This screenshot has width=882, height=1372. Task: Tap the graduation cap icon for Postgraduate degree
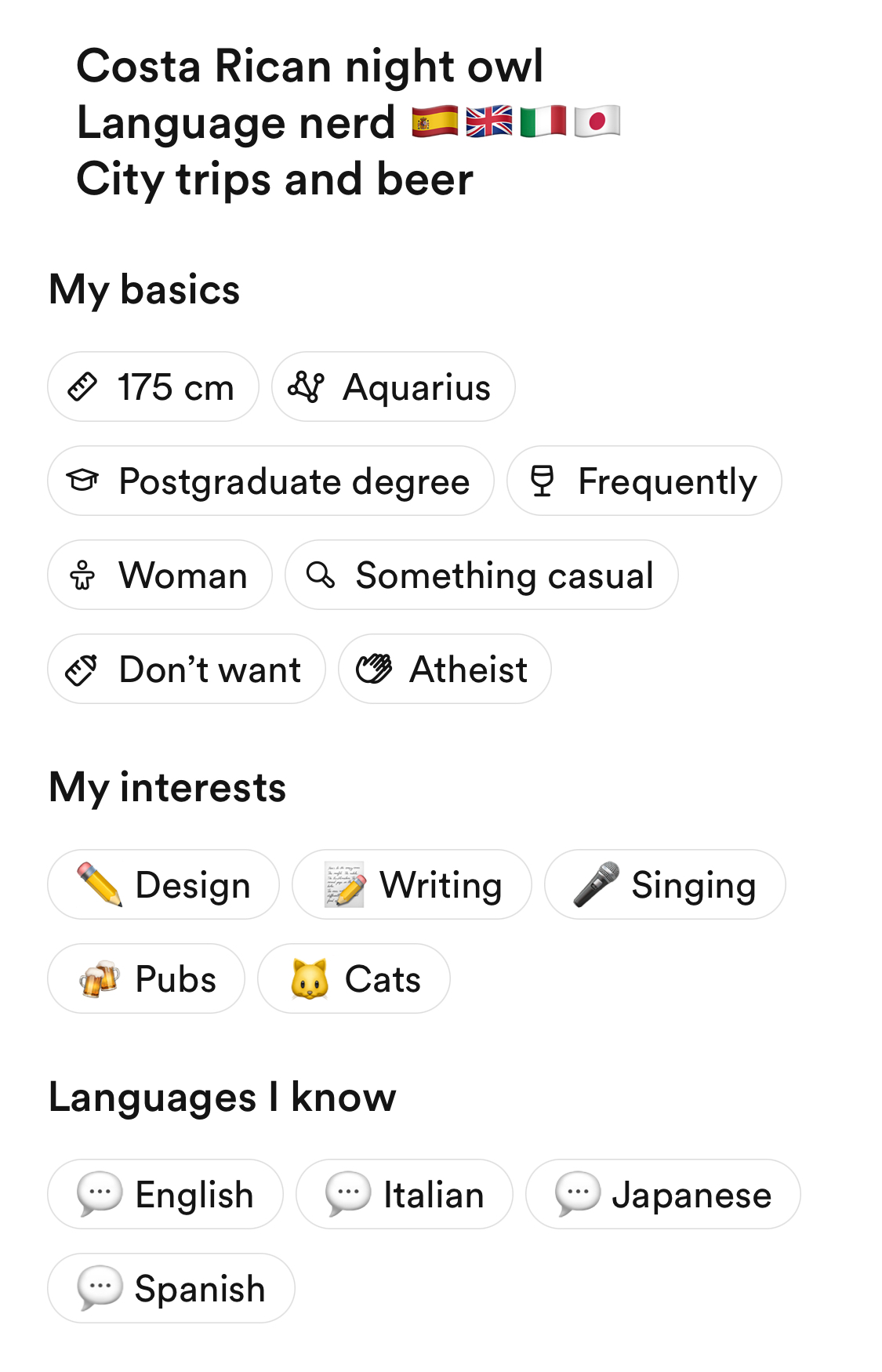(82, 481)
